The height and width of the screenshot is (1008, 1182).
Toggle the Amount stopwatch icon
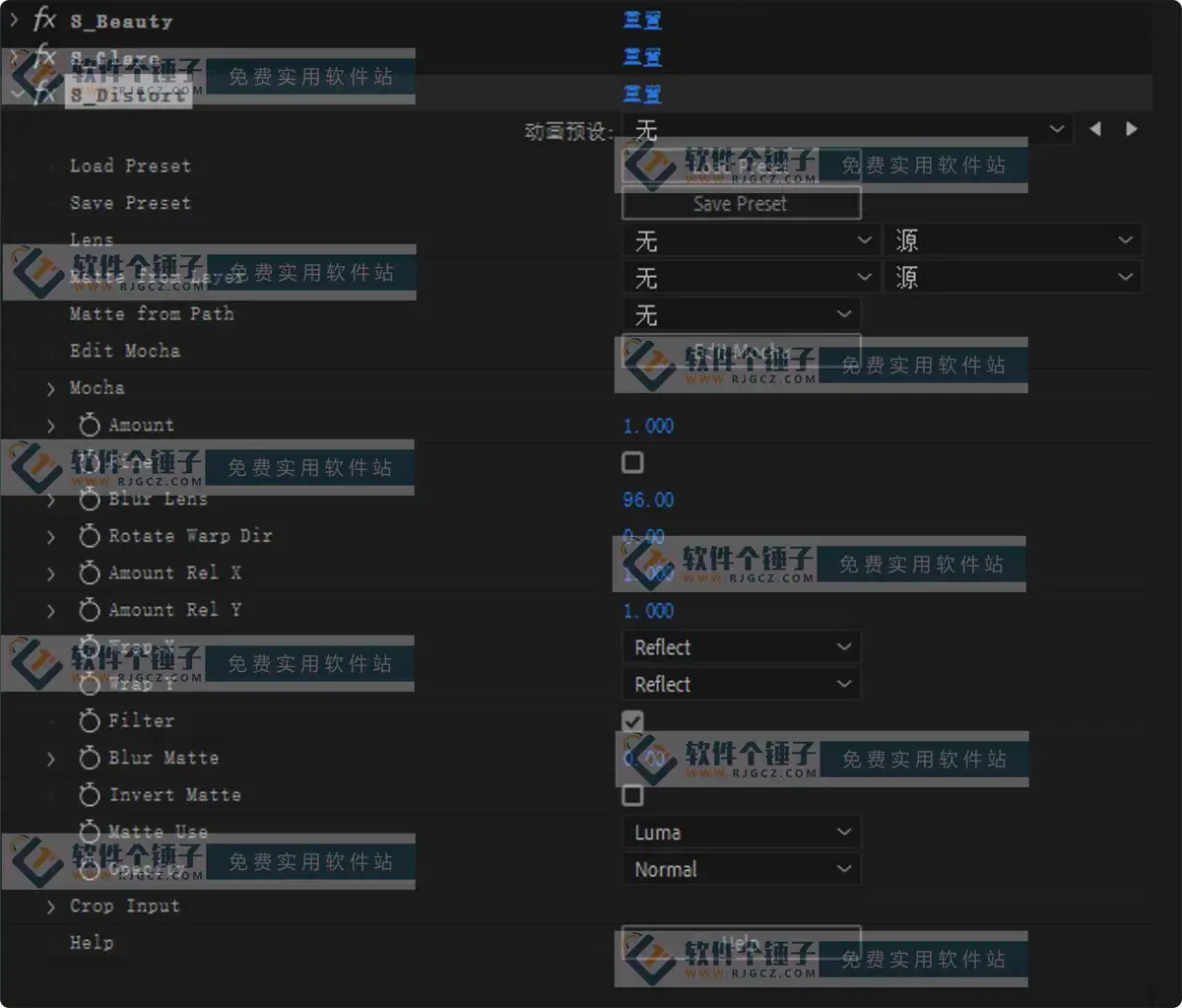(90, 426)
